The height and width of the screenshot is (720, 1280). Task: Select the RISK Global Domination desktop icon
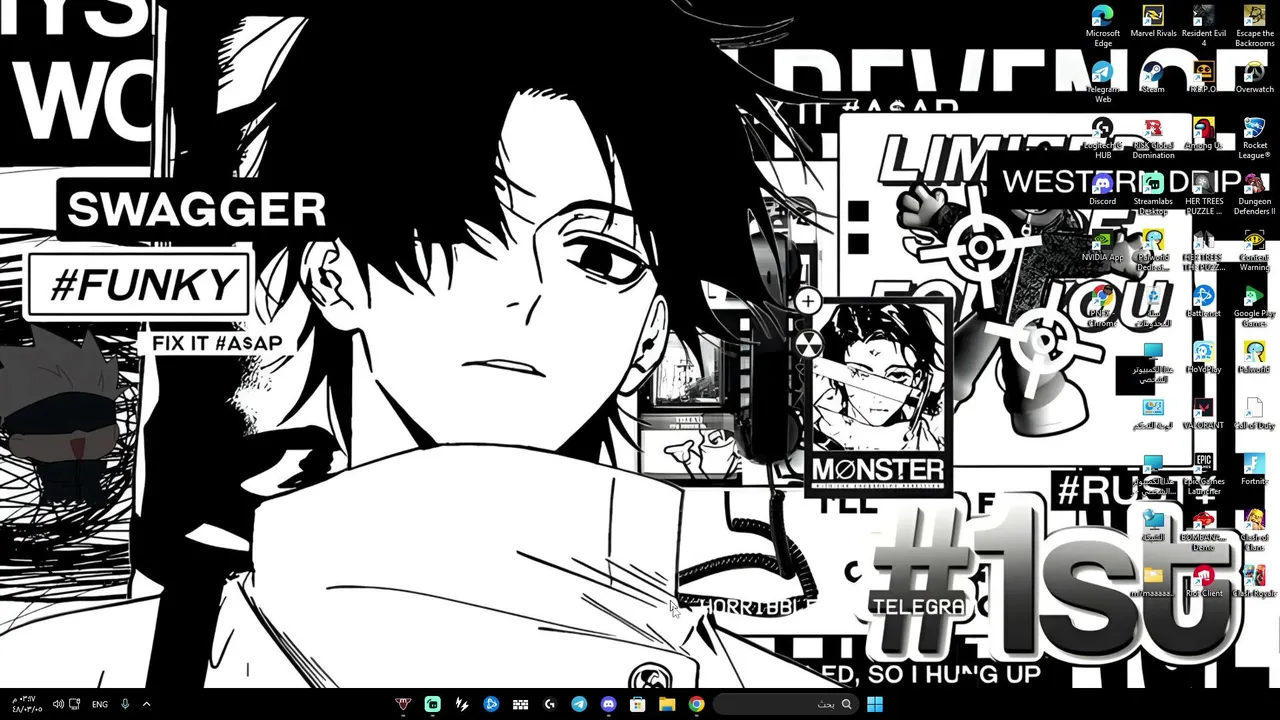pos(1153,138)
